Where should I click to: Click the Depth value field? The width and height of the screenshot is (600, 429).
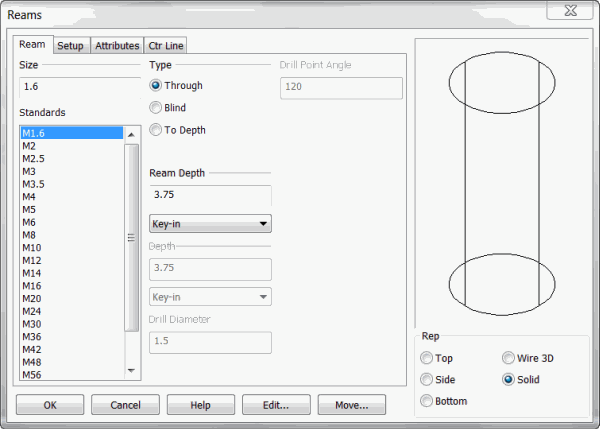(x=210, y=269)
